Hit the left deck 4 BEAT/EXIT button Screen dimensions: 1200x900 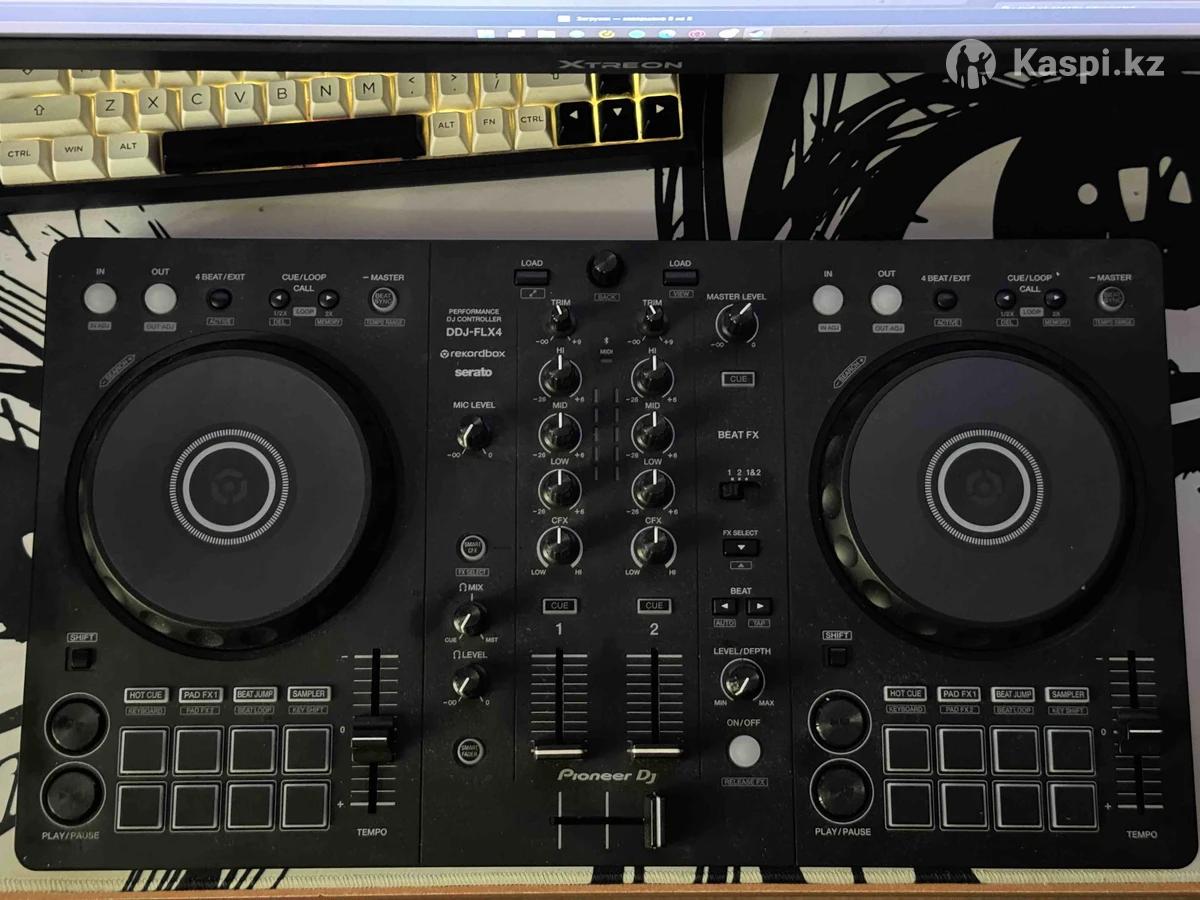219,299
